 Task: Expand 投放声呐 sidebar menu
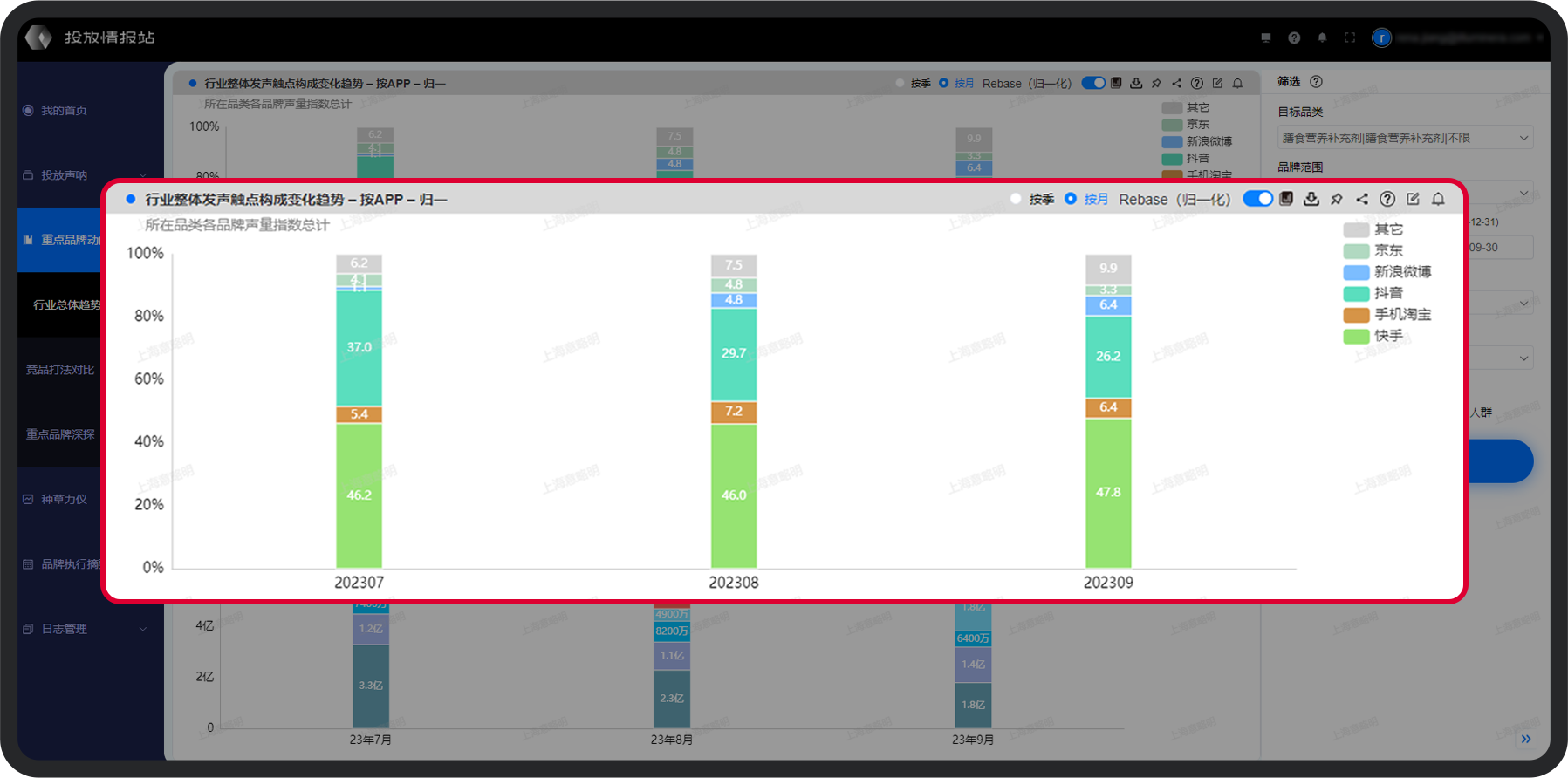pyautogui.click(x=143, y=175)
